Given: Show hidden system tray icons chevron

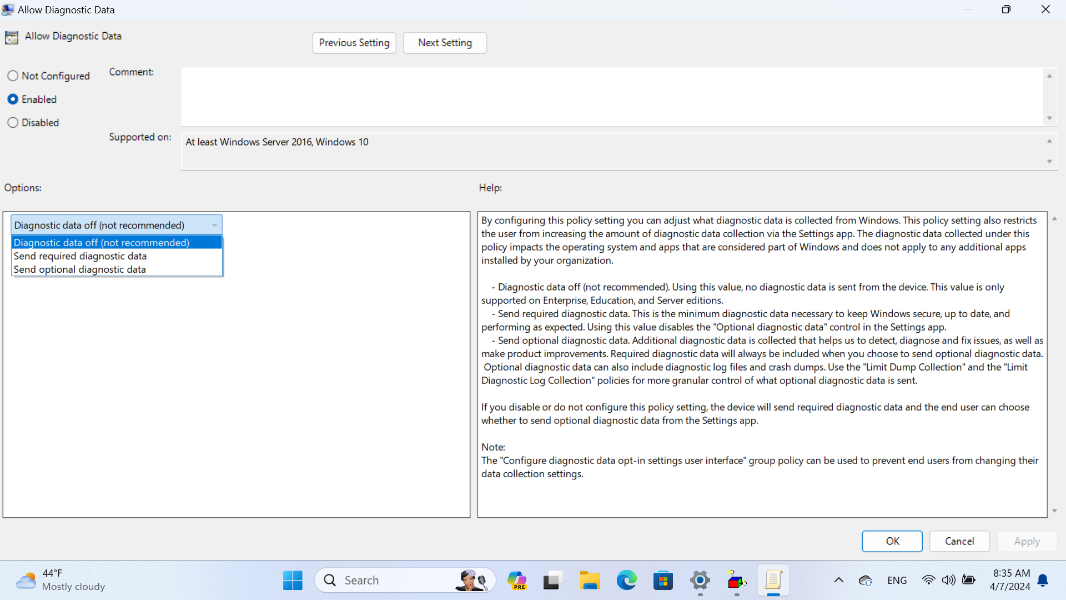Looking at the screenshot, I should coord(838,580).
